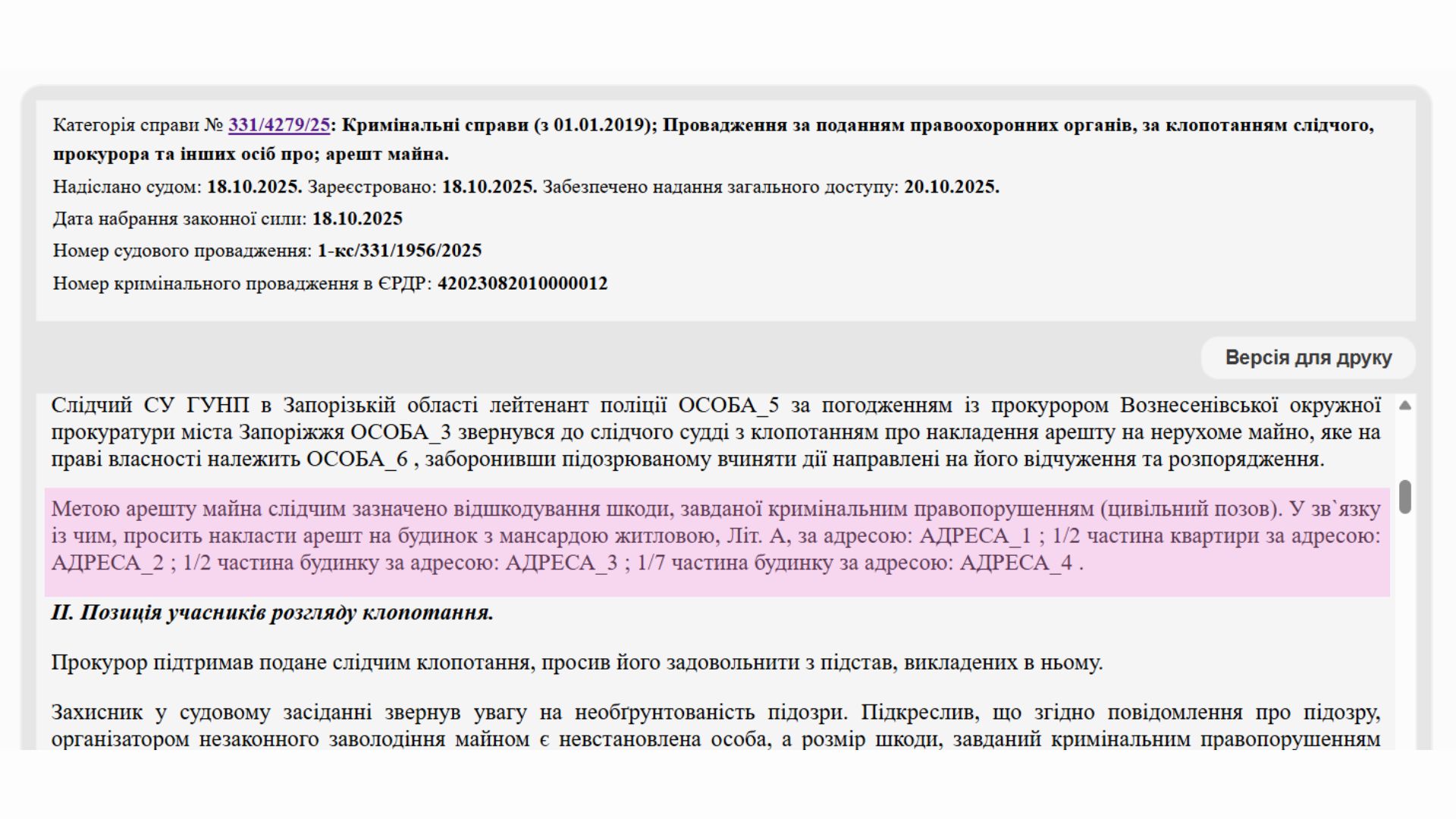Click the public access date 20.10.2025
1456x819 pixels.
(951, 187)
